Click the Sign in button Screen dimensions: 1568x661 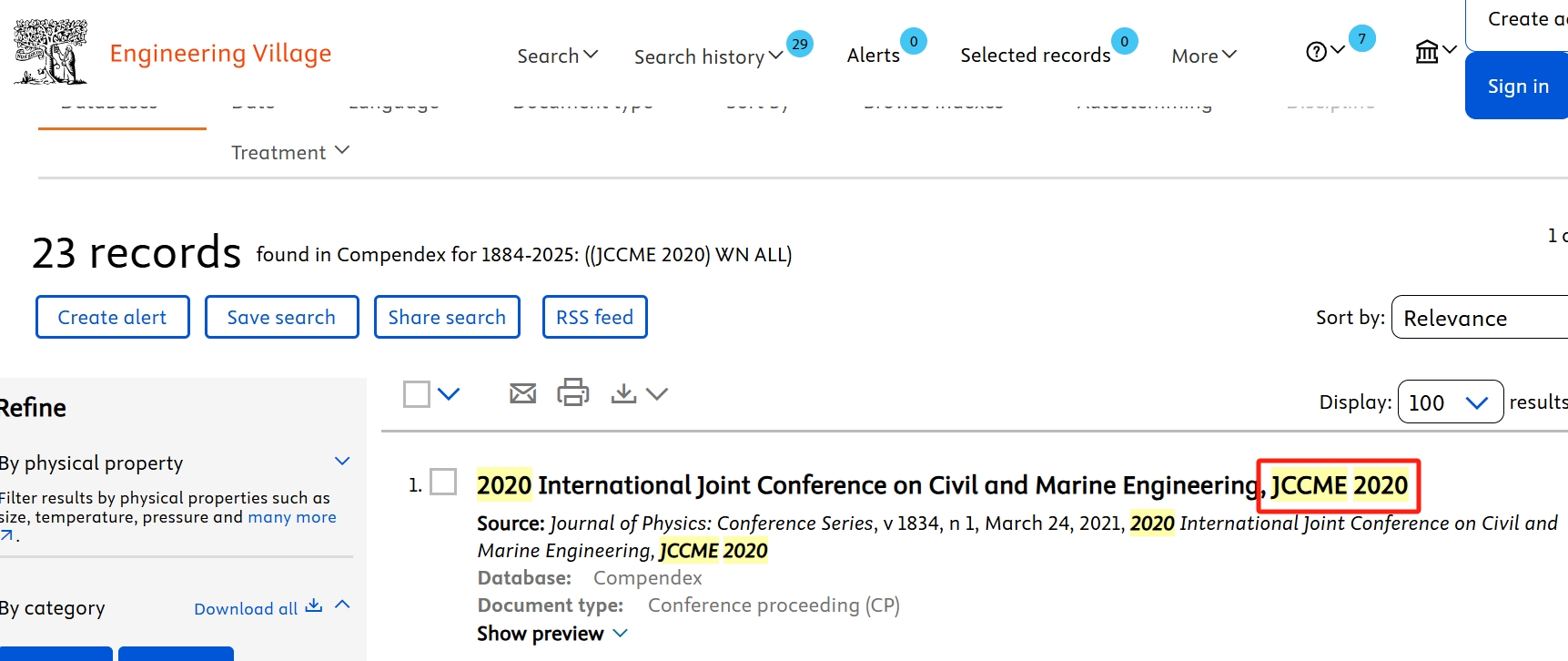click(x=1517, y=86)
